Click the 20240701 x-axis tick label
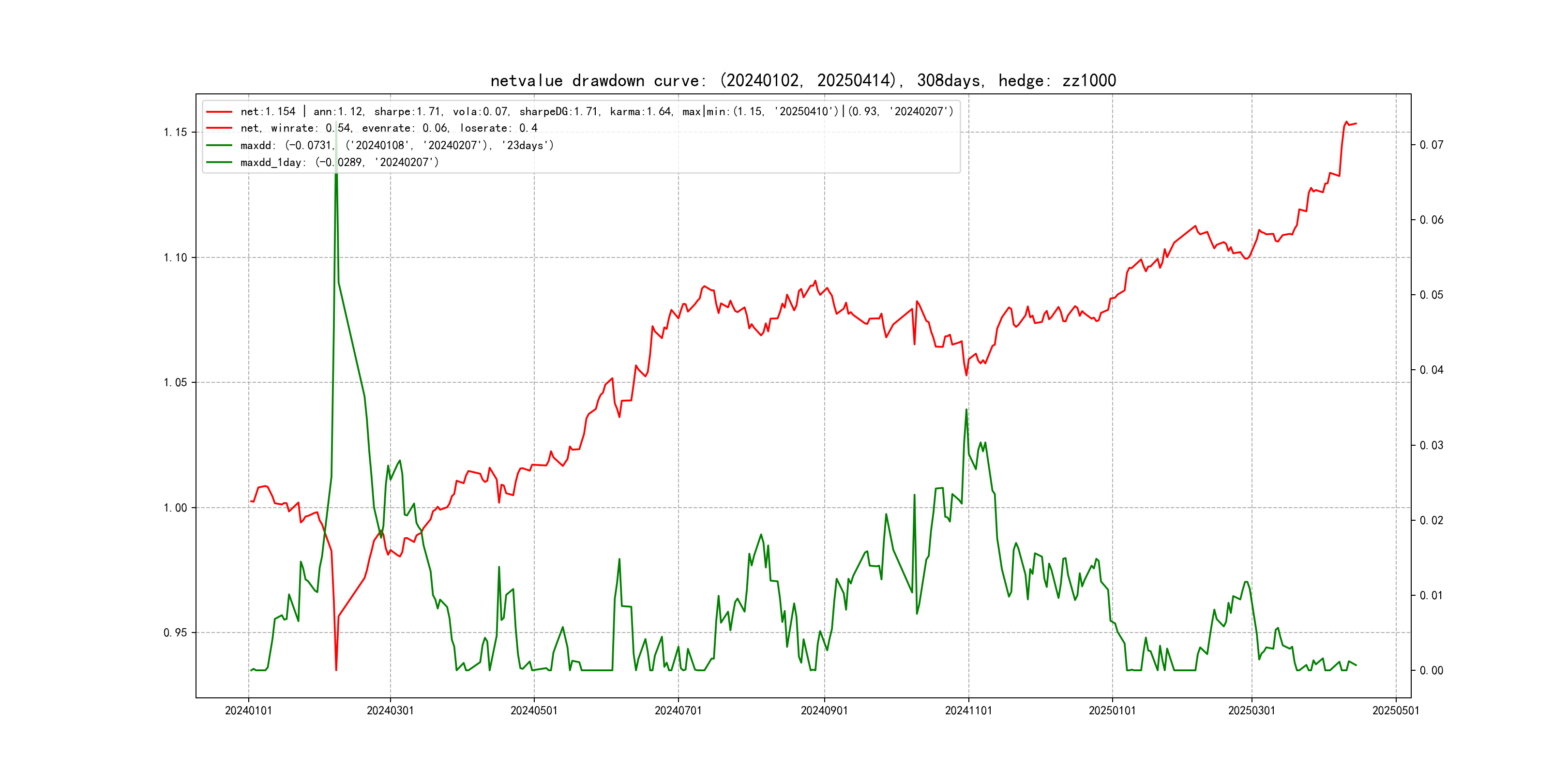Viewport: 1568px width, 784px height. [678, 711]
